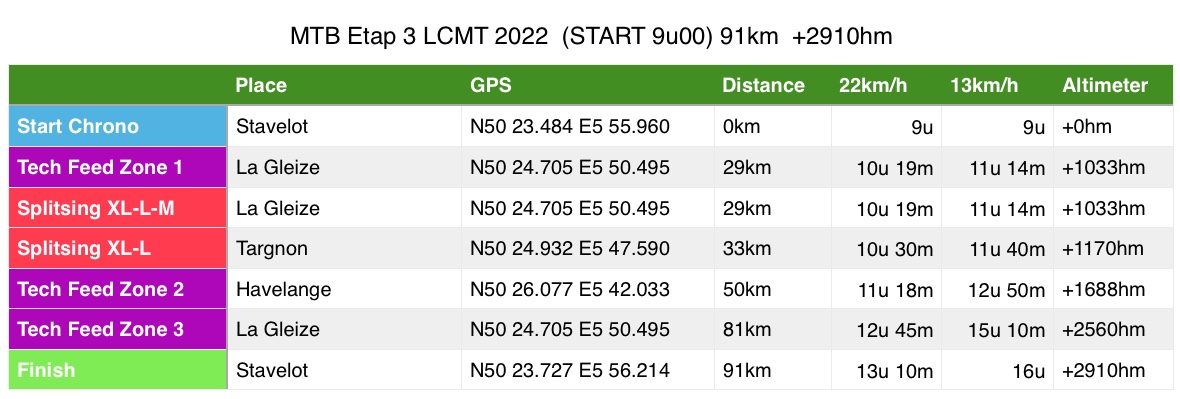Select the Distance column header
The image size is (1180, 399).
(x=763, y=86)
